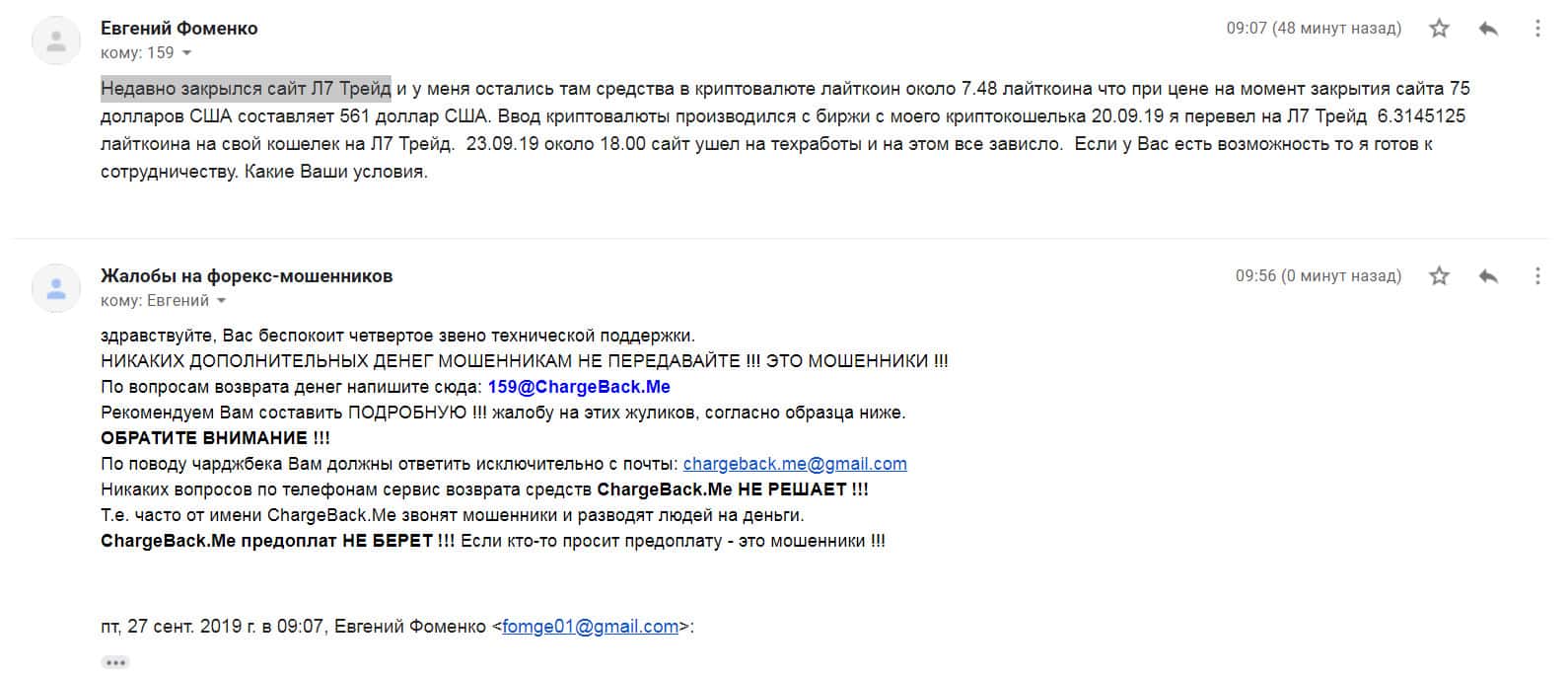The image size is (1568, 677).
Task: Reply to Евгений Фоменко's message
Action: coord(1488,29)
